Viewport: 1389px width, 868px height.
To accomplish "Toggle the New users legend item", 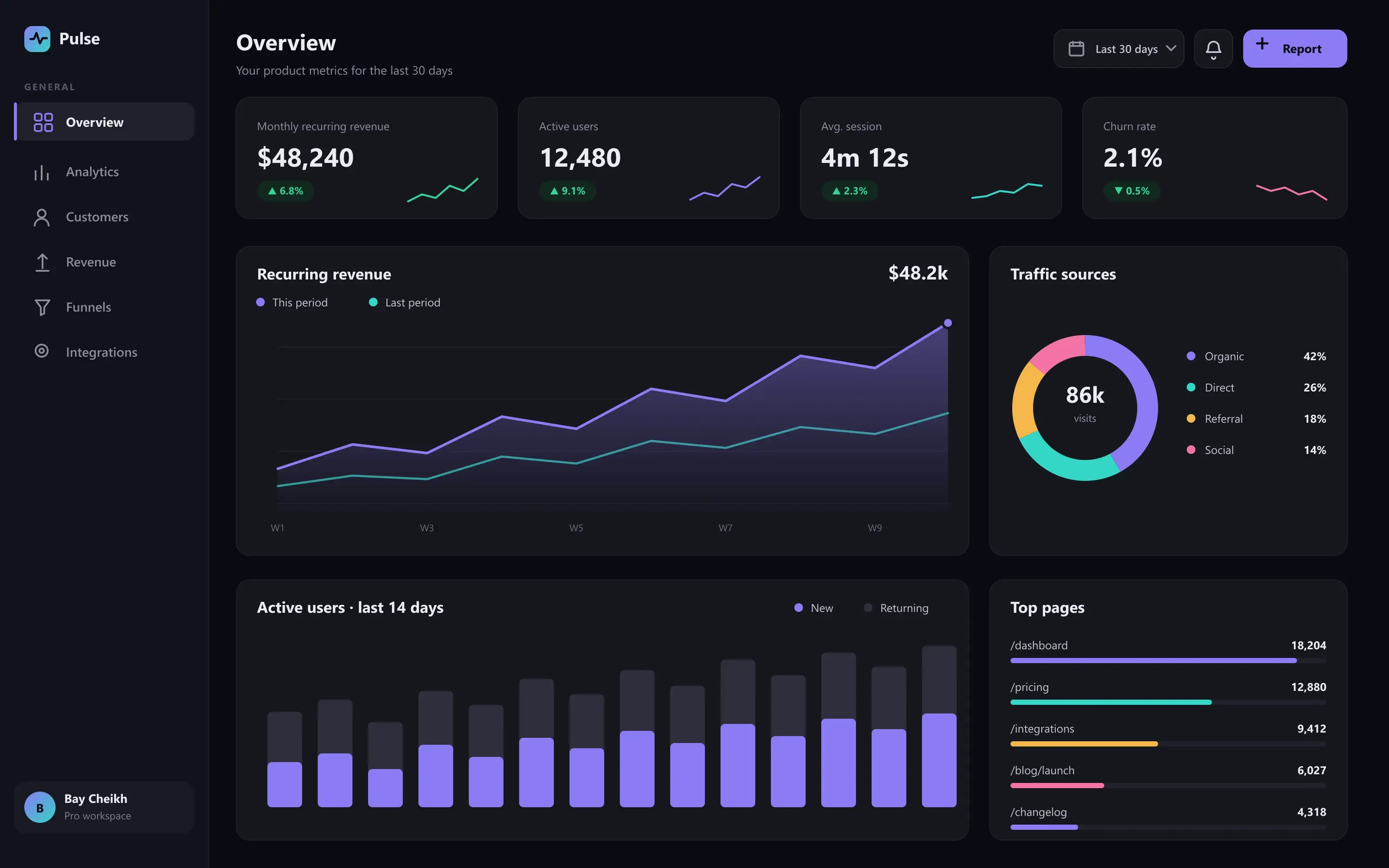I will click(814, 607).
